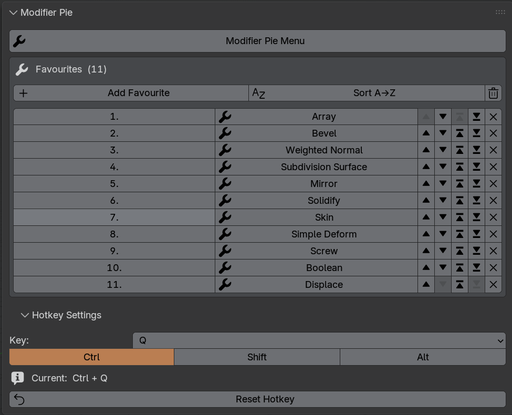Select favourite slot number 4.
Screen dimensions: 512x415
click(x=114, y=167)
